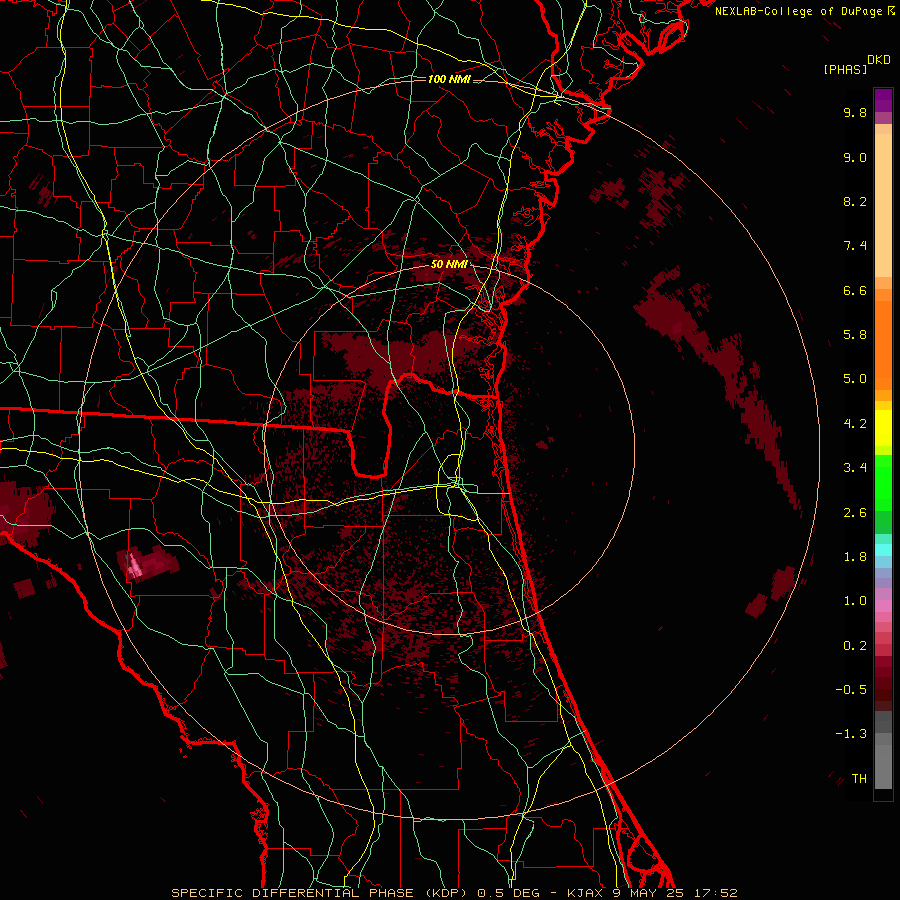Select the 1.8 legend value
The width and height of the screenshot is (900, 900).
tap(855, 557)
